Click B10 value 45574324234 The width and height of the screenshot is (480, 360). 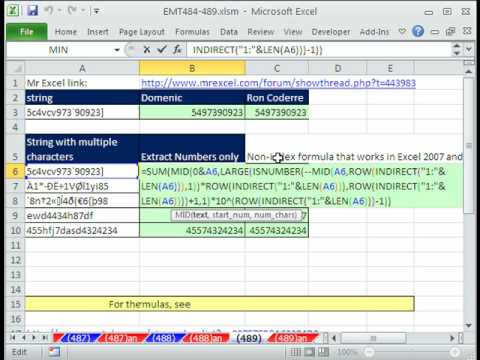192,230
